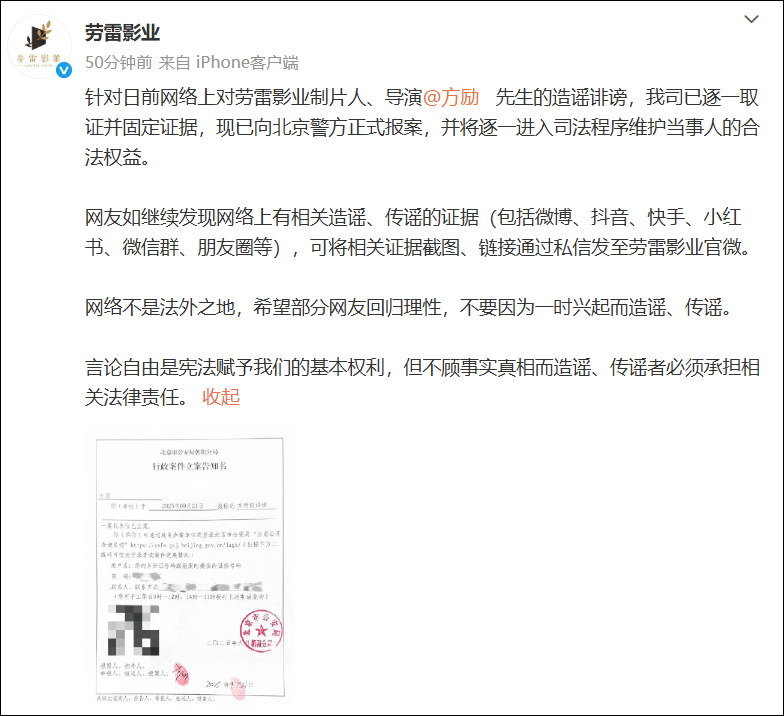This screenshot has height=716, width=784.
Task: Click the line 网络不是法外之地
Action: coord(410,307)
